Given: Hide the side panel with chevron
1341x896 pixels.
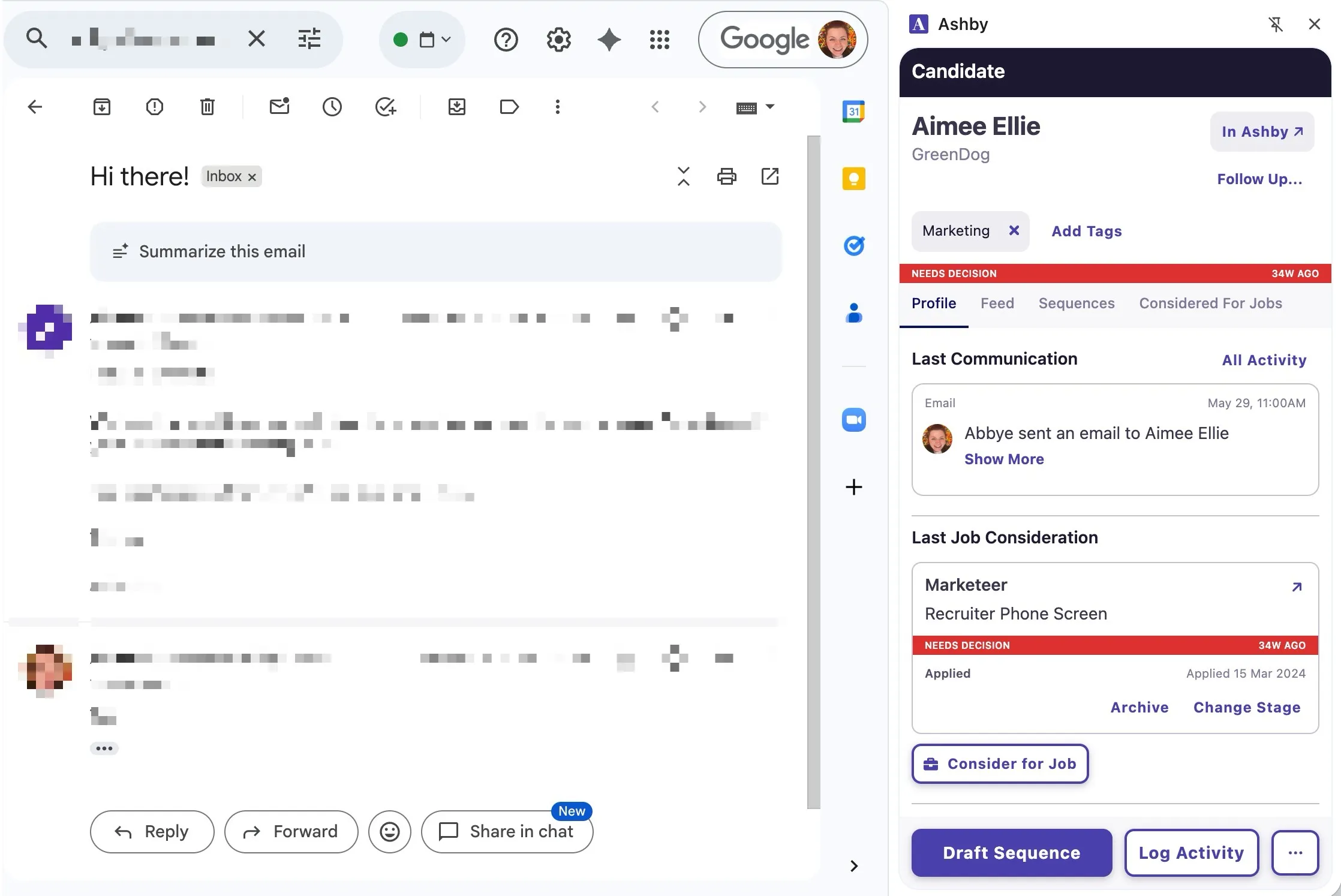Looking at the screenshot, I should click(x=854, y=865).
